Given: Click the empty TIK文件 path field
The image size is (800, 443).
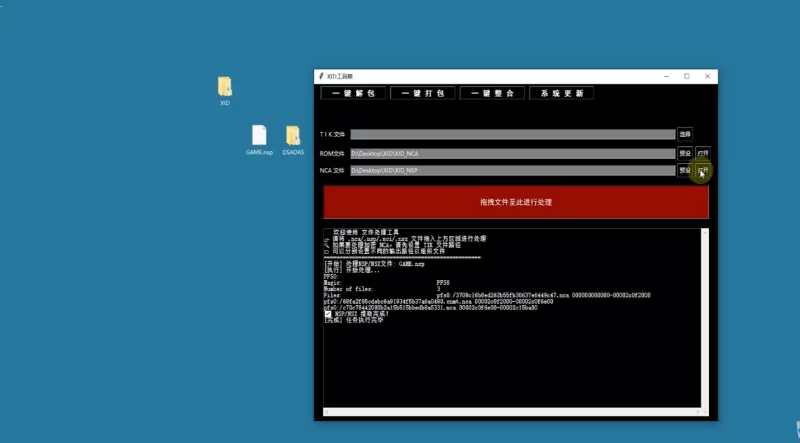Looking at the screenshot, I should [512, 134].
